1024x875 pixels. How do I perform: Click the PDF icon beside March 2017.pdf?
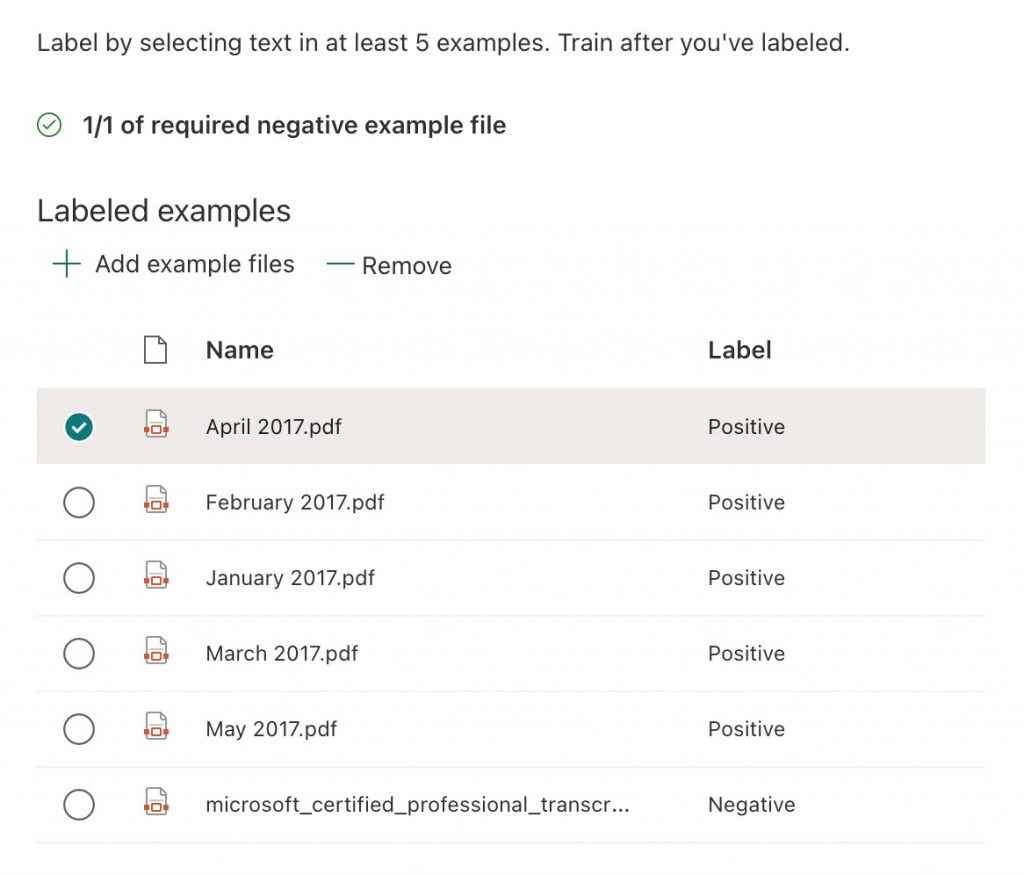[x=156, y=653]
